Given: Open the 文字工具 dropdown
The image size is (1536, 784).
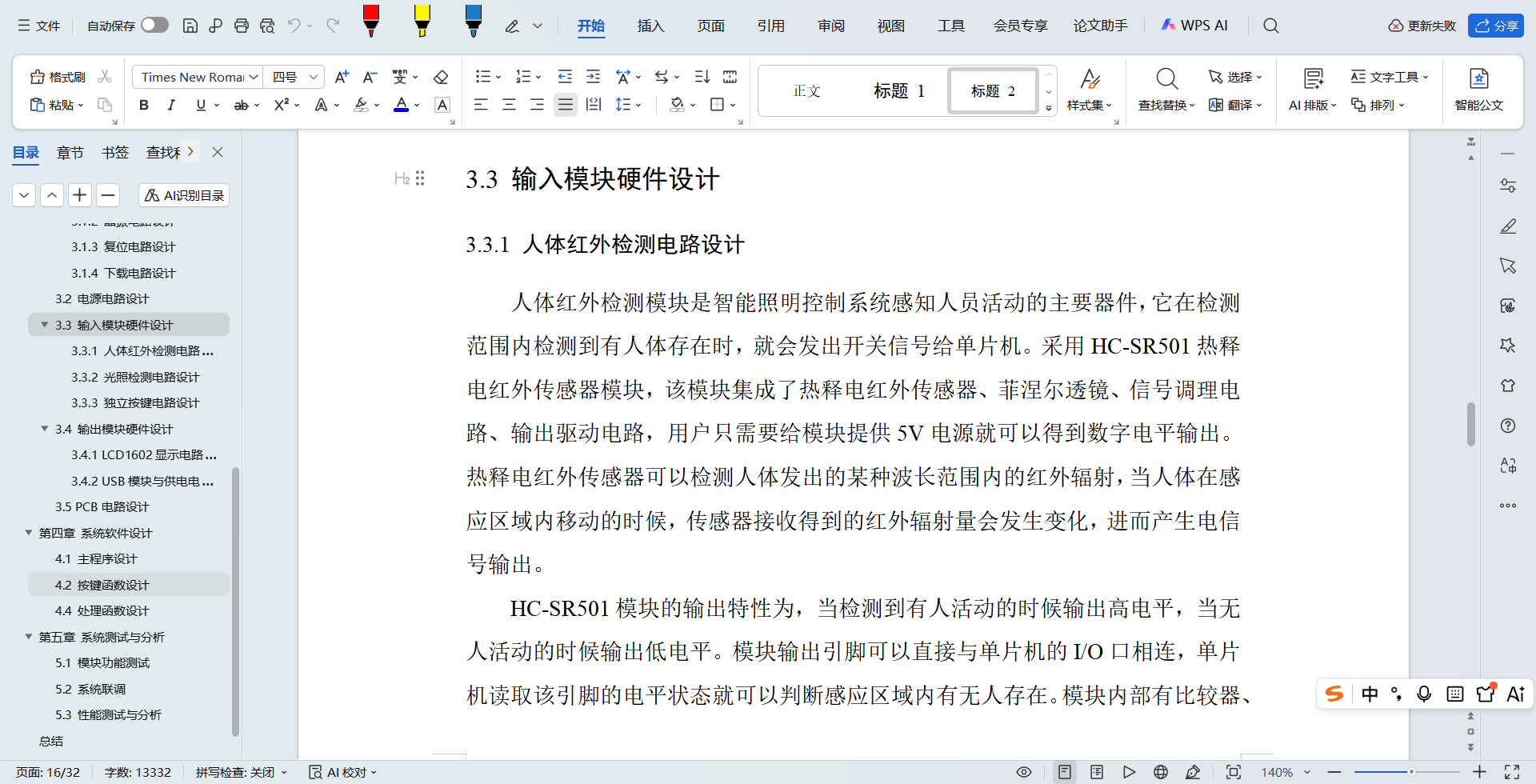Looking at the screenshot, I should (1390, 77).
